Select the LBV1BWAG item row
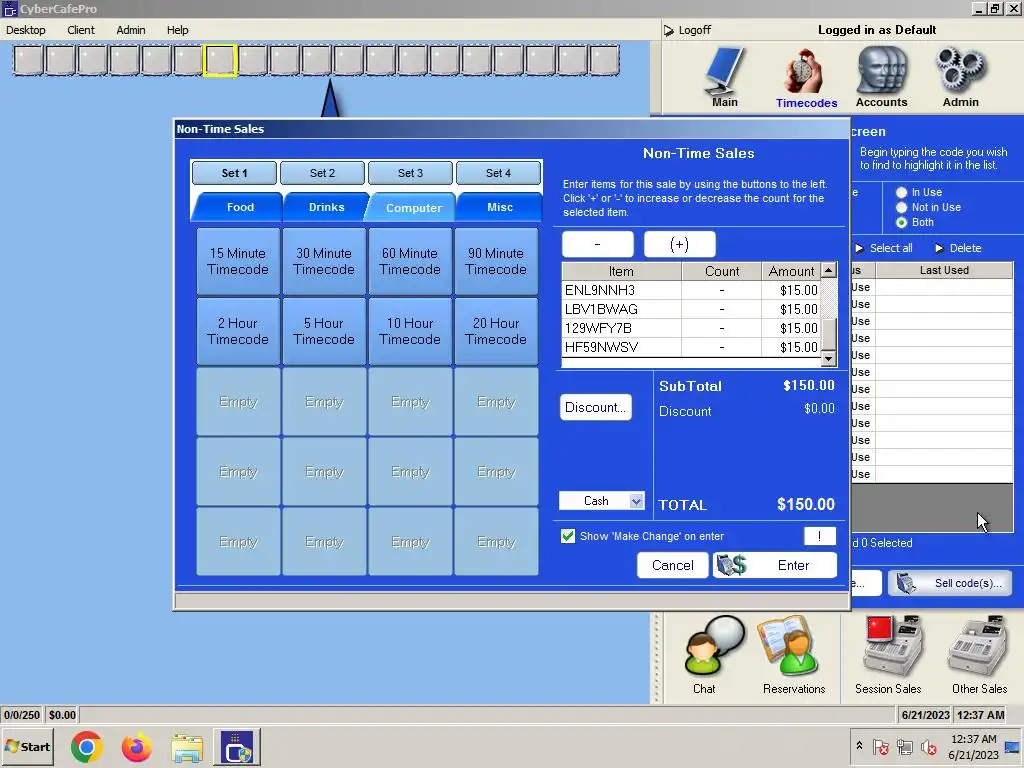The width and height of the screenshot is (1024, 768). 690,309
